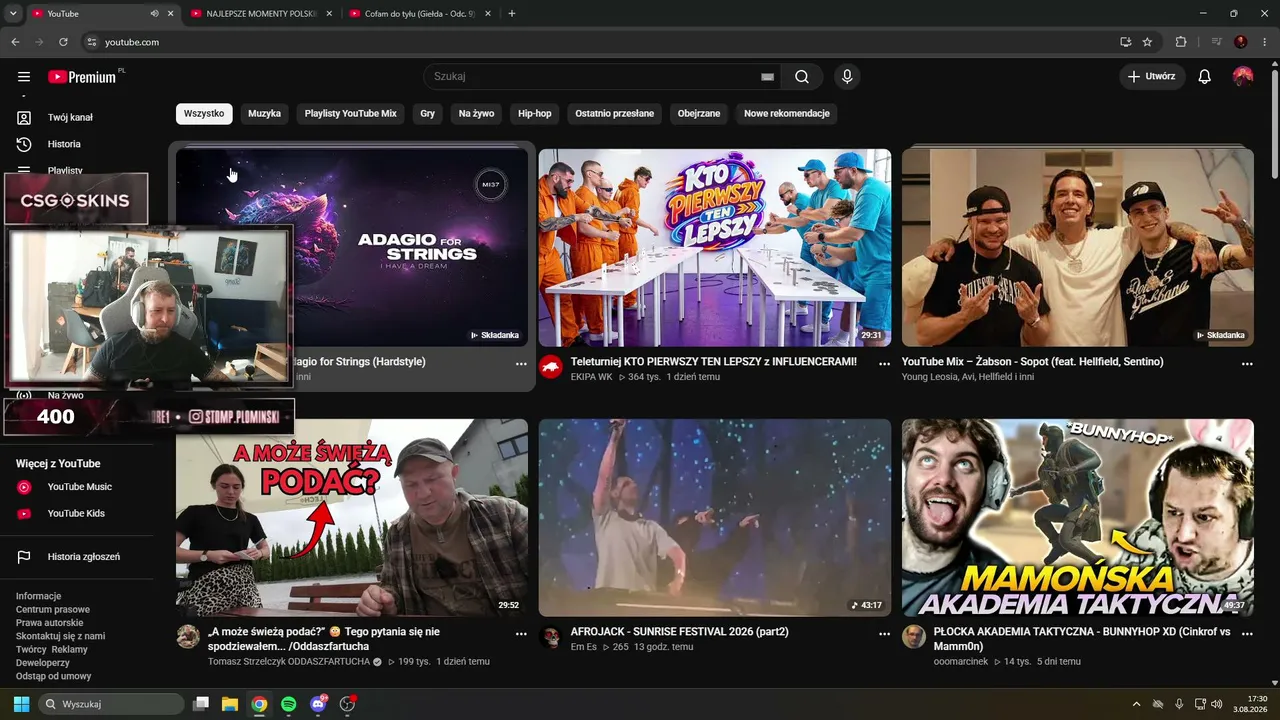Select the Hip-hop filter chip
Image resolution: width=1280 pixels, height=720 pixels.
[x=535, y=114]
